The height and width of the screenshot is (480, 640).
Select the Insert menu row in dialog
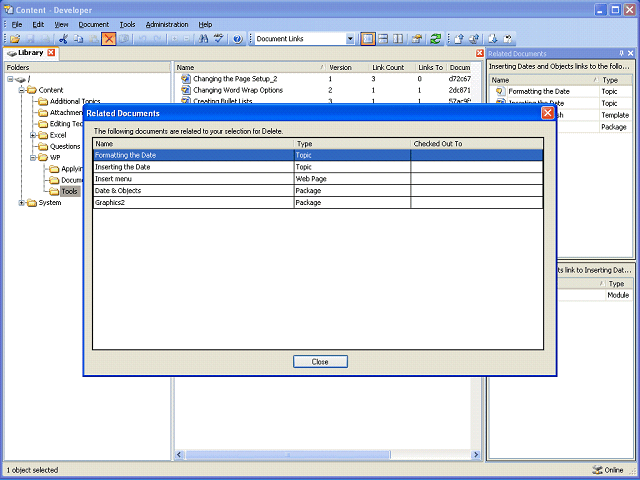(x=318, y=179)
